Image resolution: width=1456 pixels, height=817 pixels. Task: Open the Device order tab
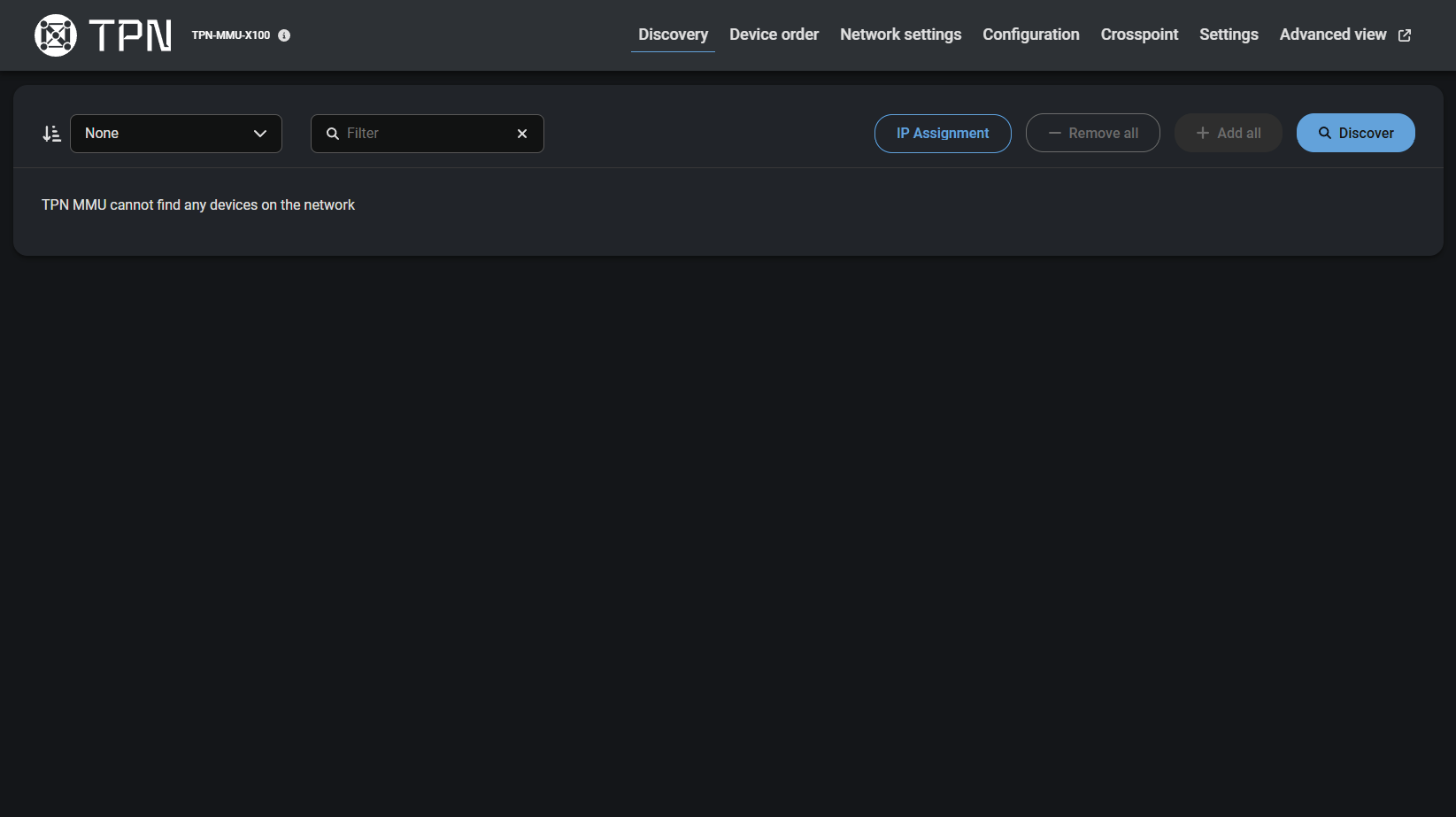click(774, 35)
